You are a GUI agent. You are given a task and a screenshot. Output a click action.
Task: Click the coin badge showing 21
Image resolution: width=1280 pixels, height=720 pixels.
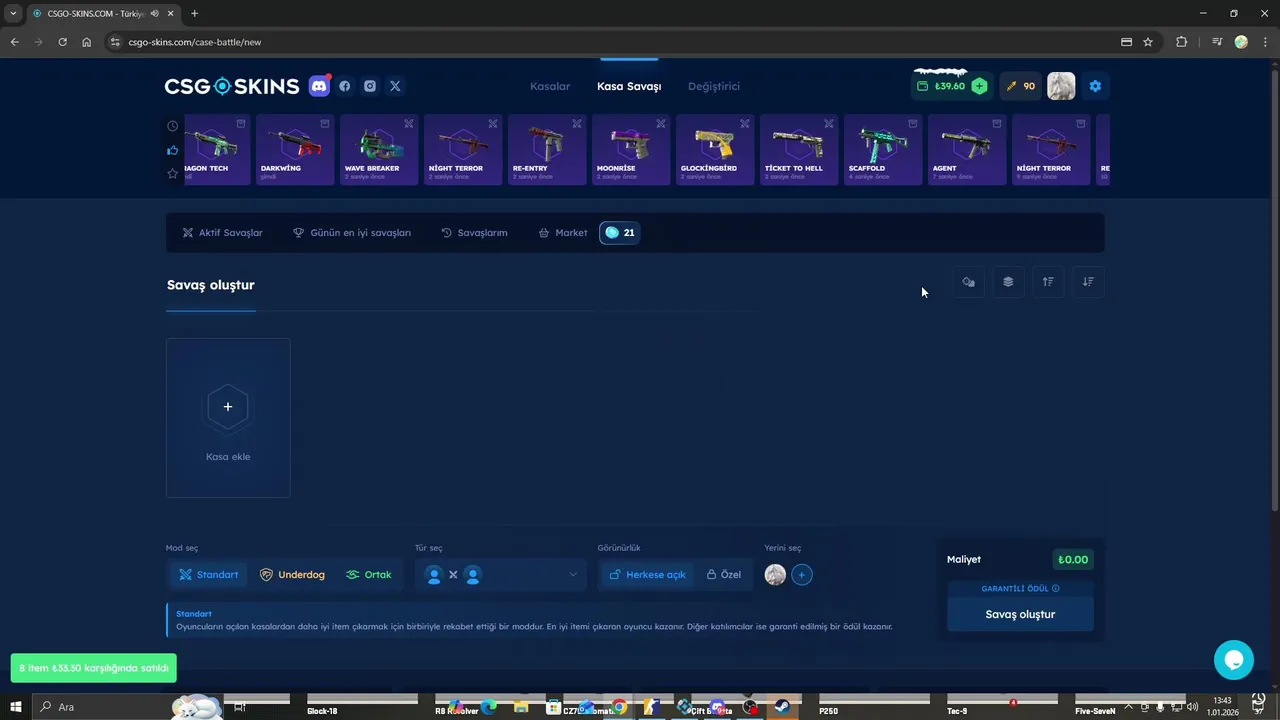pyautogui.click(x=620, y=233)
